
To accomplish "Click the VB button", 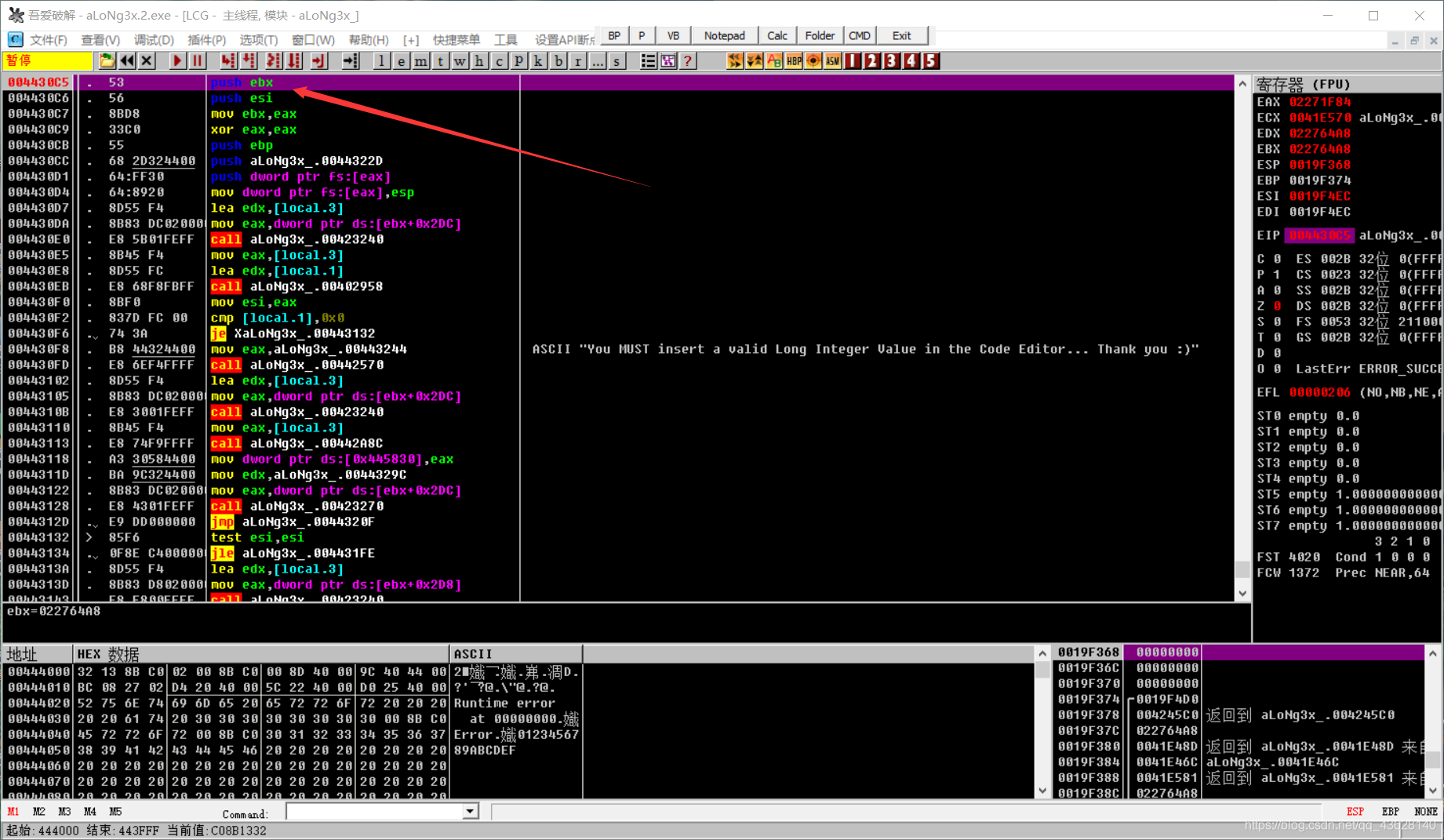I will [x=673, y=36].
